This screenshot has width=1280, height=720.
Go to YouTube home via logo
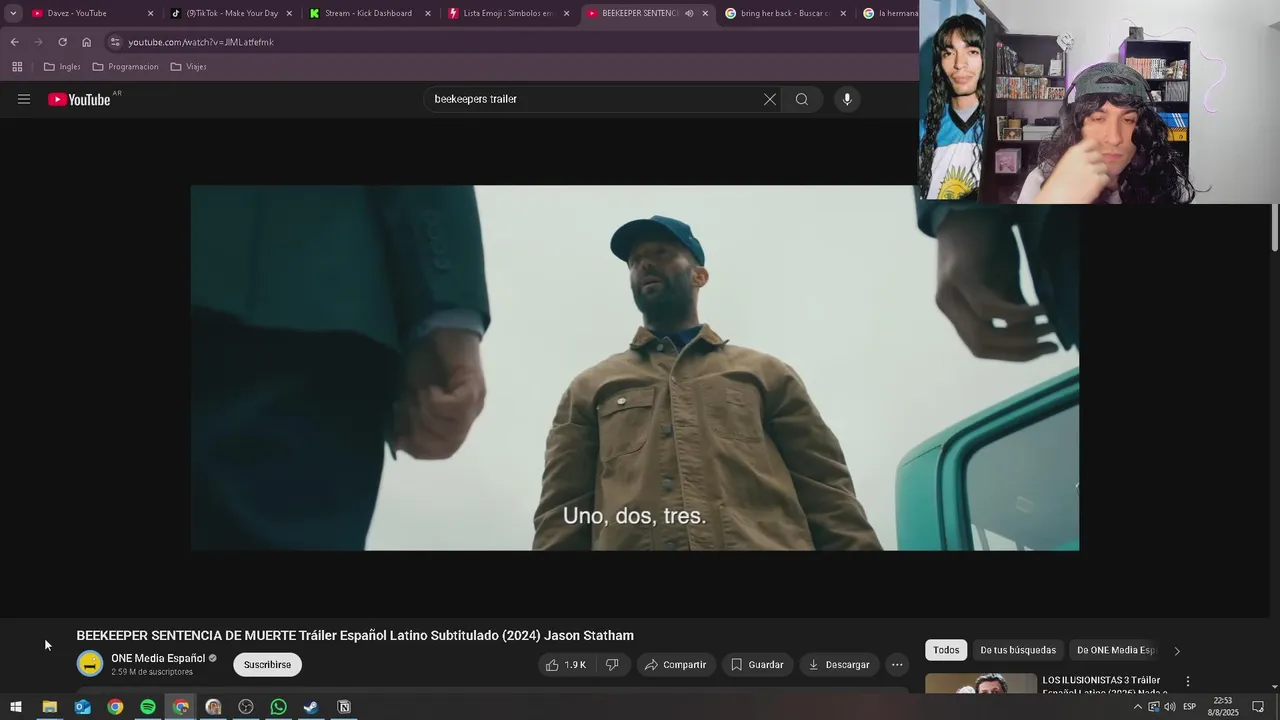tap(79, 99)
